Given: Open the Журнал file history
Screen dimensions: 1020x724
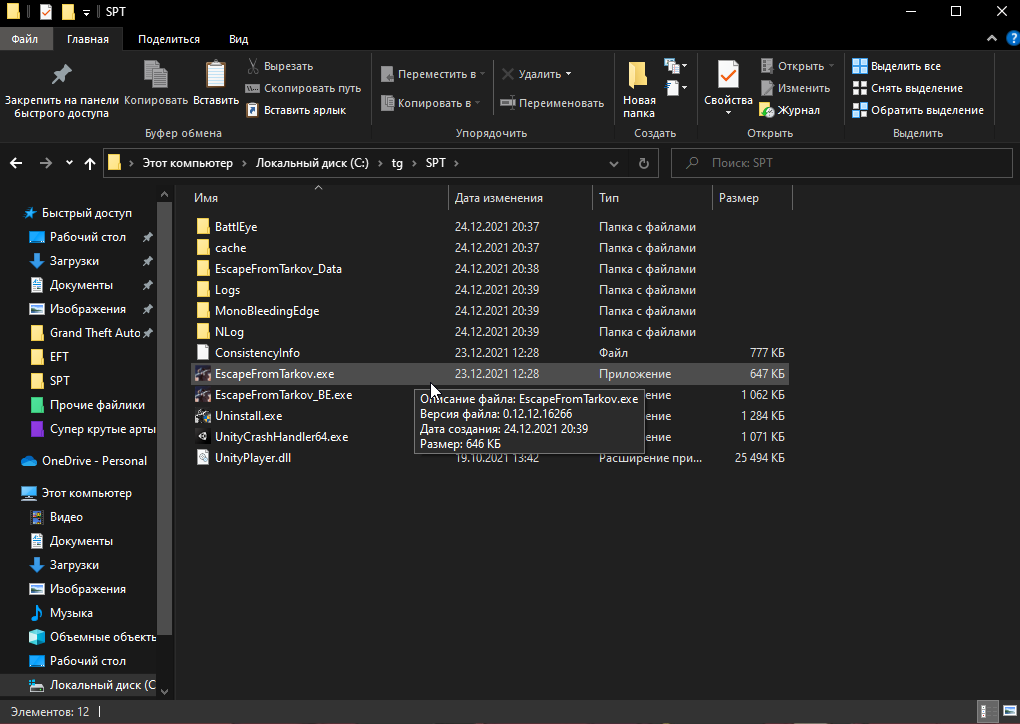Looking at the screenshot, I should tap(790, 111).
